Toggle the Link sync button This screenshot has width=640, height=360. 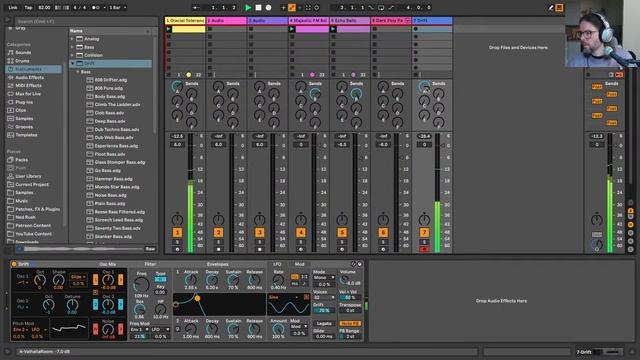click(13, 7)
